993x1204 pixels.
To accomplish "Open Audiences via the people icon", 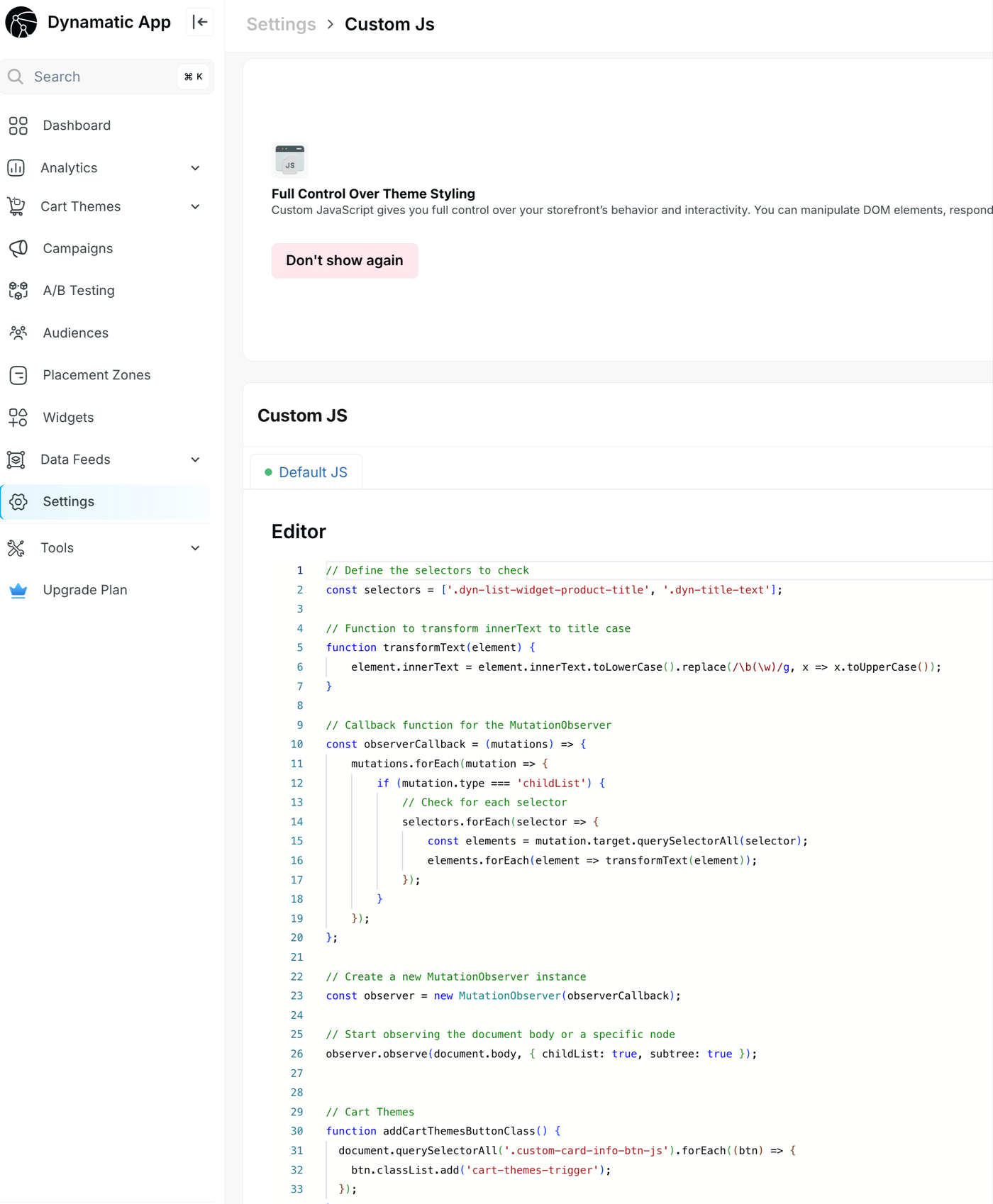I will (18, 333).
